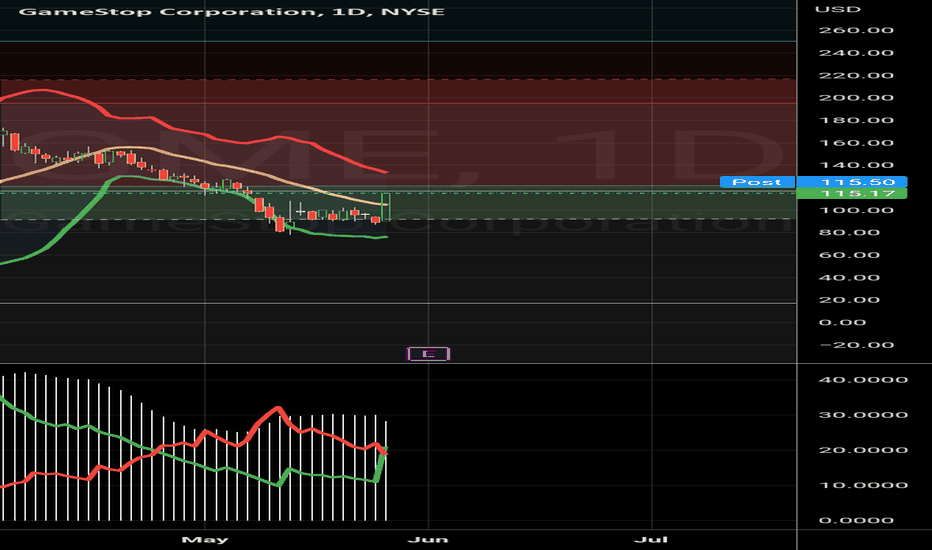The image size is (932, 550).
Task: Click the 'Jul' label on the time axis
Action: [x=651, y=540]
